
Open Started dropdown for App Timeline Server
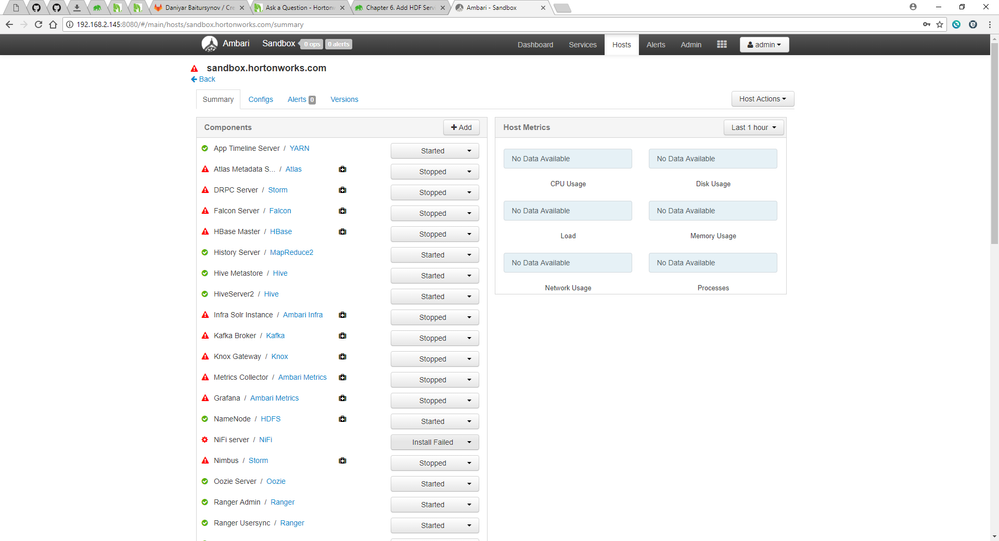click(435, 151)
